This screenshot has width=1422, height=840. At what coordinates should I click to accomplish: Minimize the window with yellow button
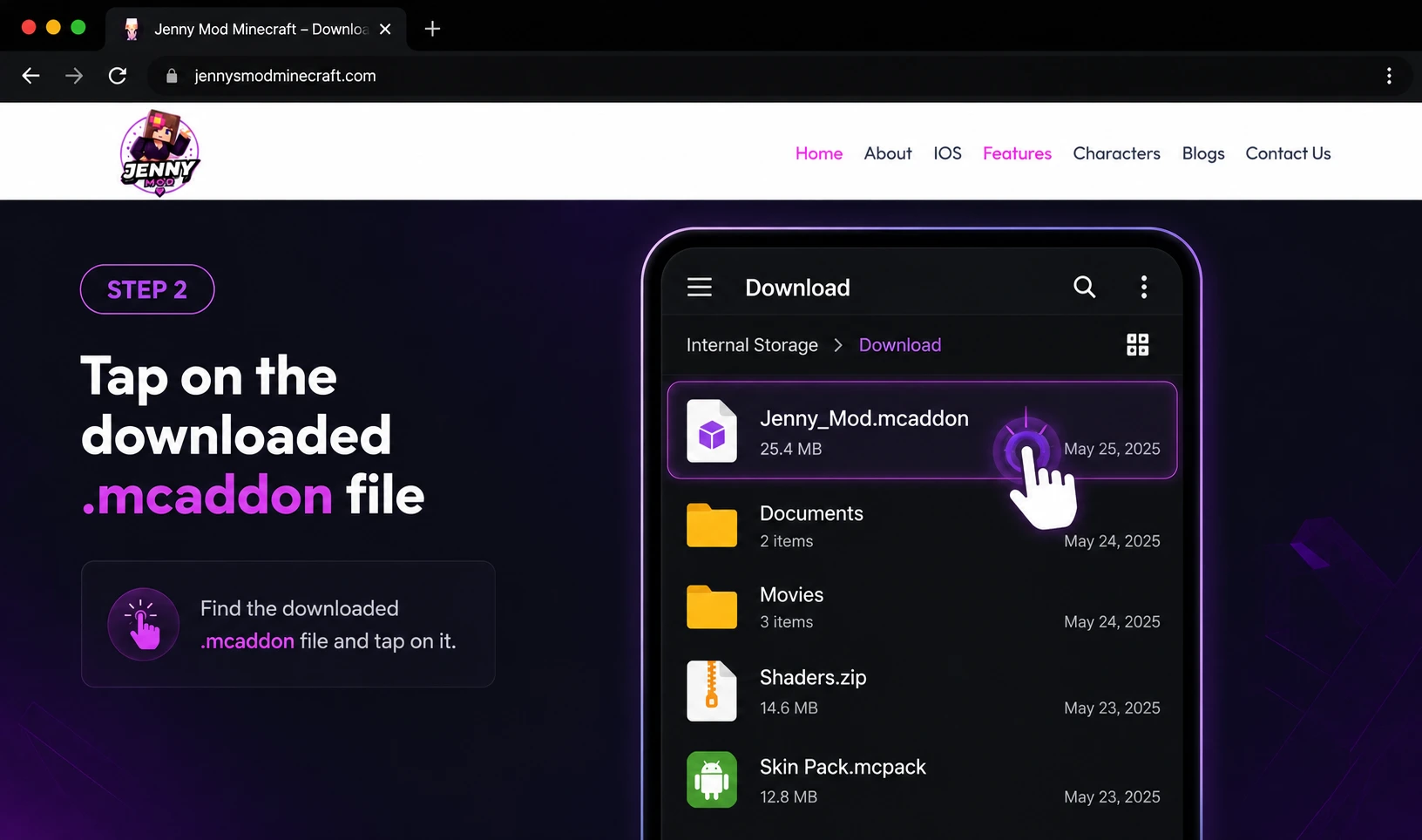(53, 27)
